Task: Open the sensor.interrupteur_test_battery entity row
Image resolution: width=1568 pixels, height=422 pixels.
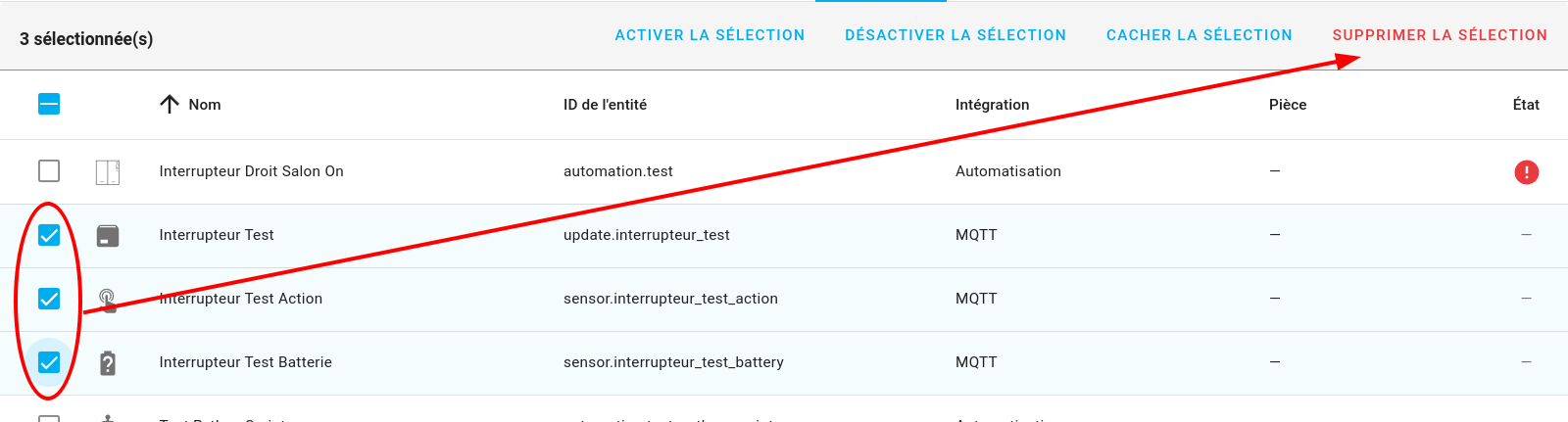Action: click(x=784, y=363)
